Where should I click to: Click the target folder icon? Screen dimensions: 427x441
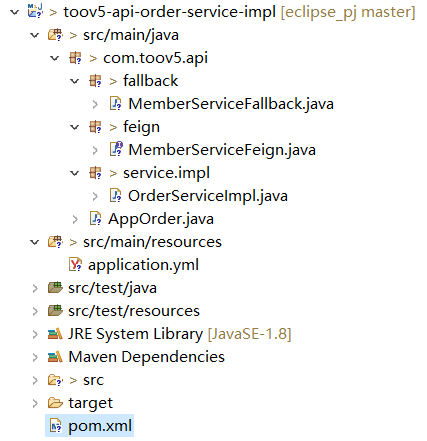coord(55,403)
